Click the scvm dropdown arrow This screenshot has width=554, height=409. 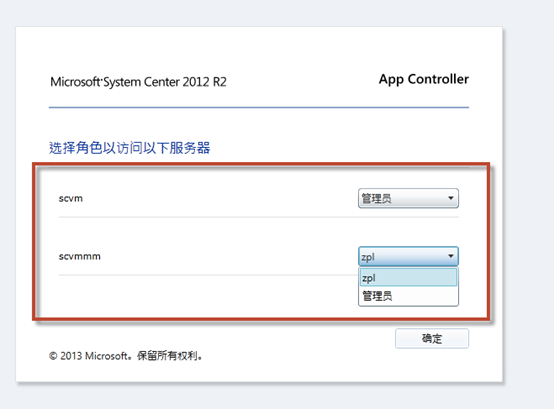tap(450, 198)
